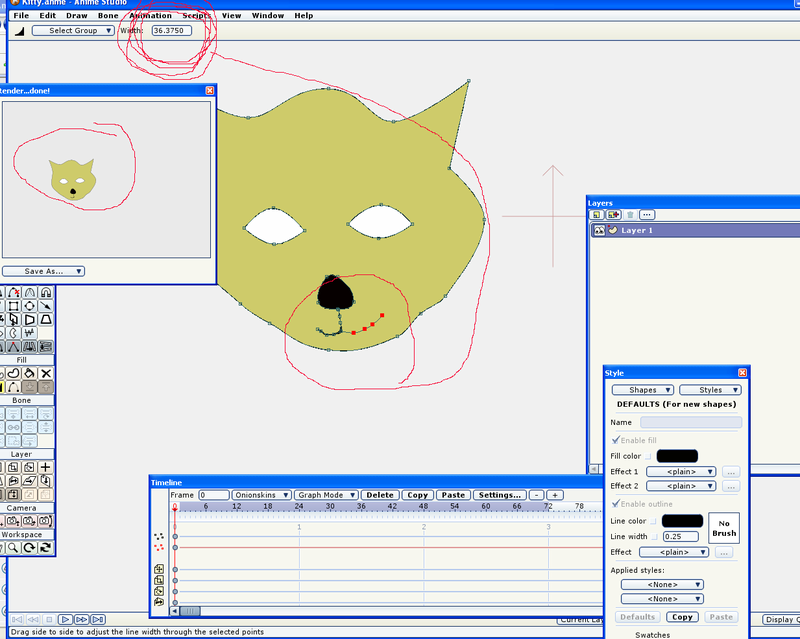Screen dimensions: 800x639
Task: Open the Edit menu
Action: (47, 15)
